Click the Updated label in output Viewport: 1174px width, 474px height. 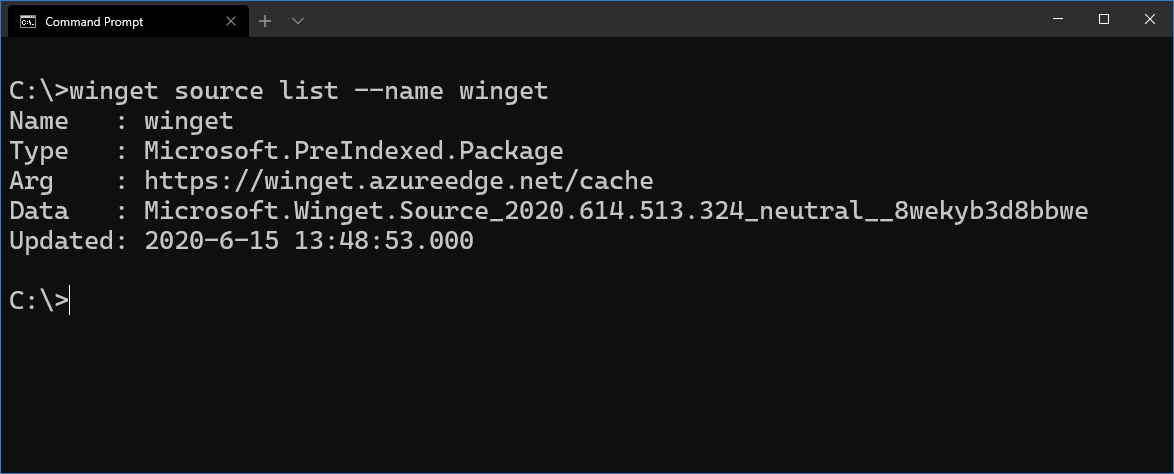point(61,241)
